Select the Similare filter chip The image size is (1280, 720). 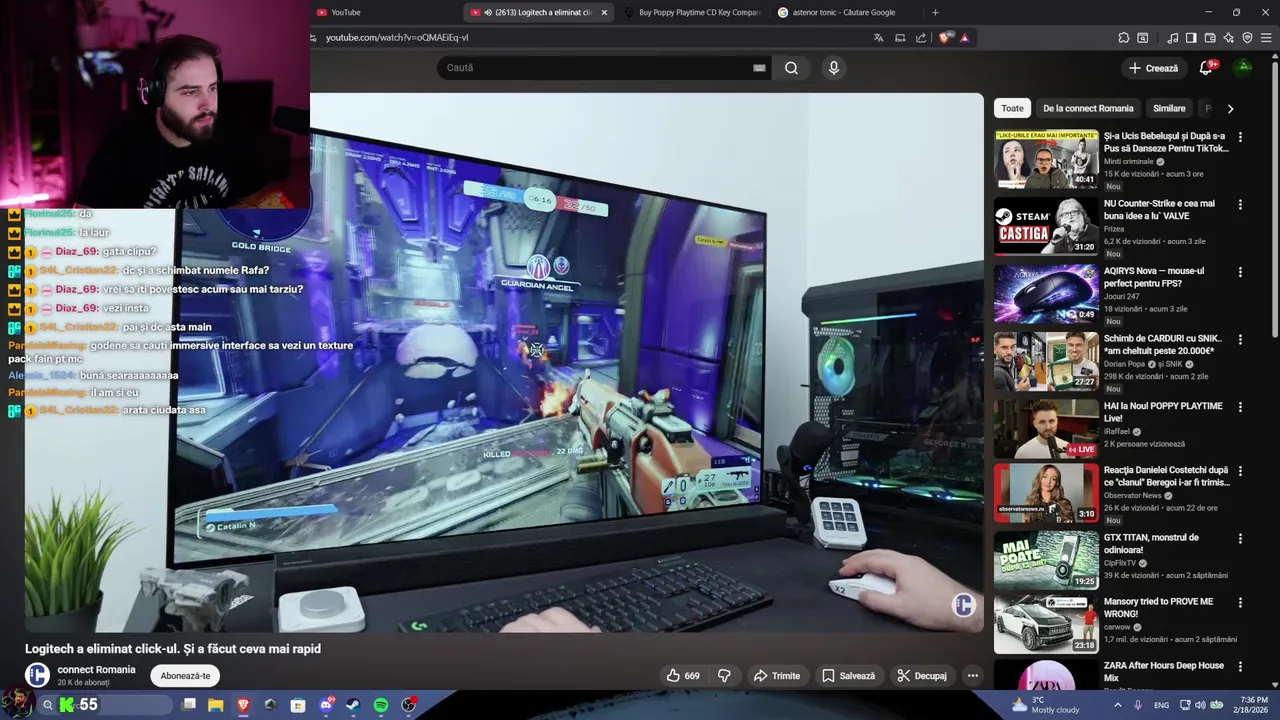1169,108
